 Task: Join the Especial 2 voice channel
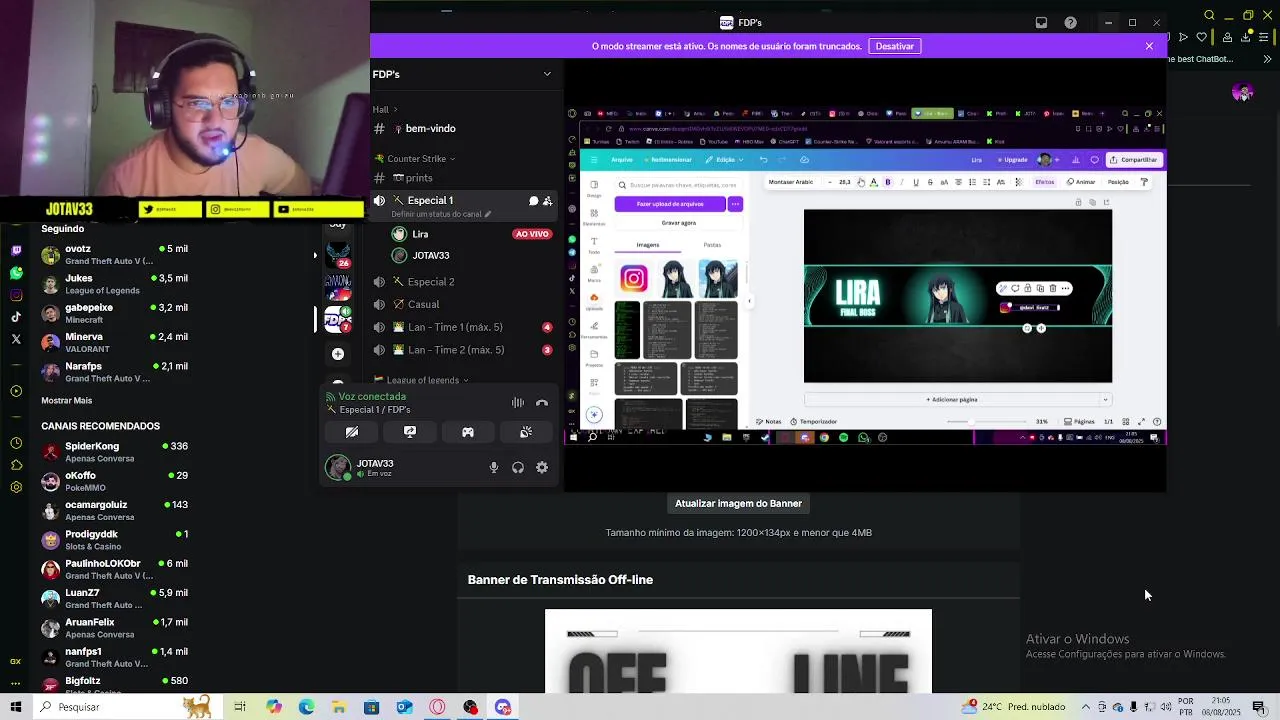click(x=465, y=282)
